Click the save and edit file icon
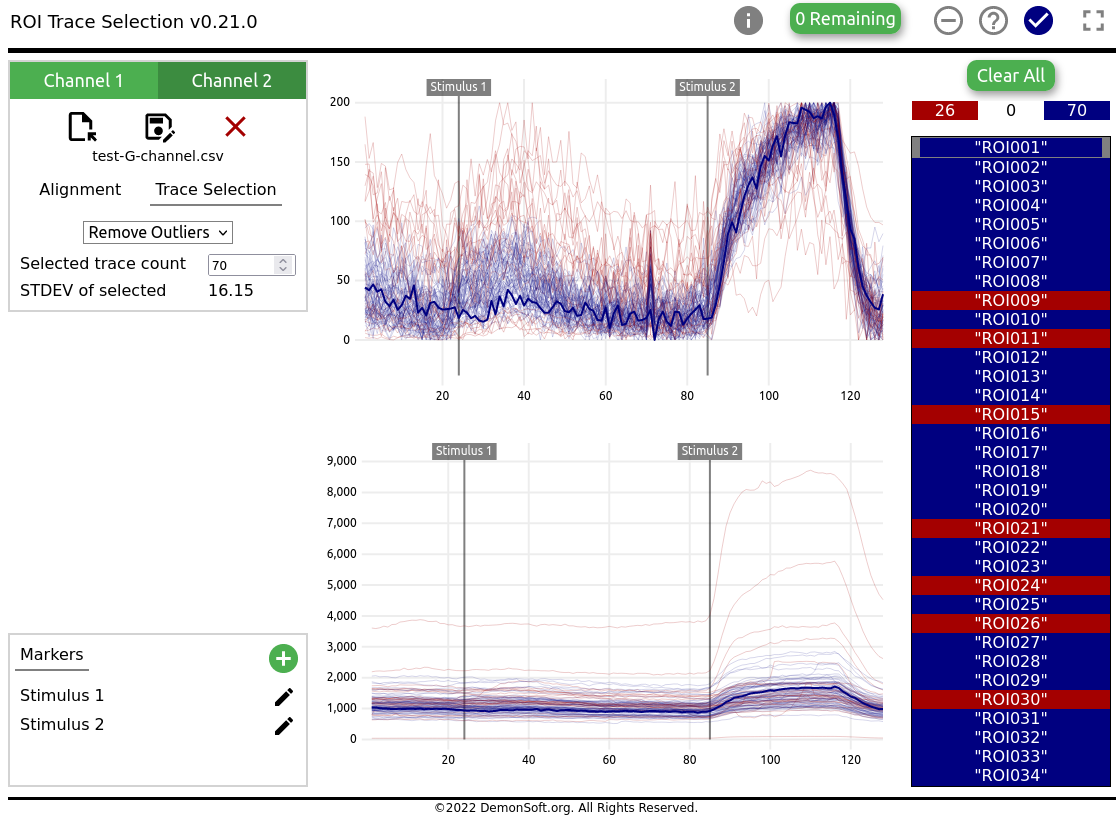Image resolution: width=1116 pixels, height=815 pixels. click(x=159, y=127)
